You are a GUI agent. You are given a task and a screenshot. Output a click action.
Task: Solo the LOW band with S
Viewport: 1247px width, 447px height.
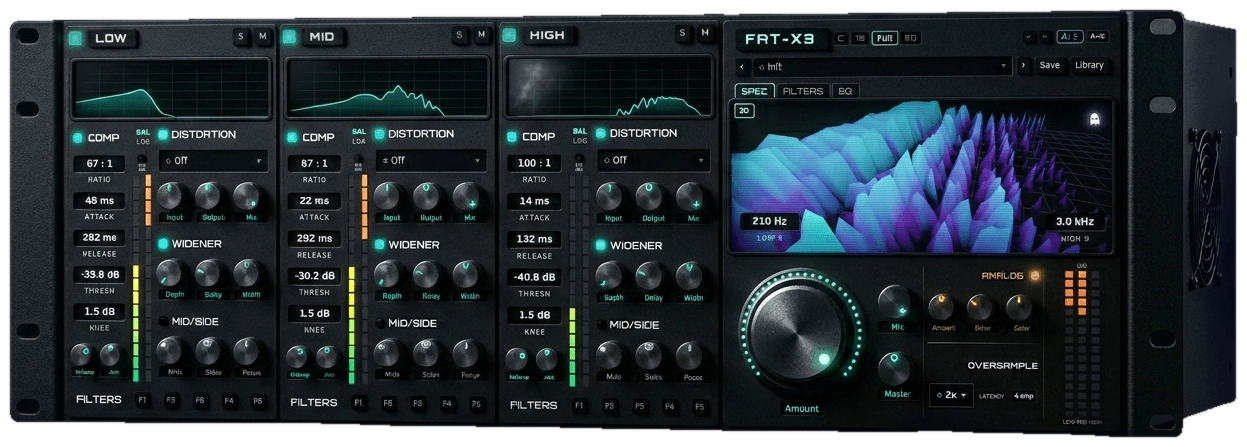point(241,37)
